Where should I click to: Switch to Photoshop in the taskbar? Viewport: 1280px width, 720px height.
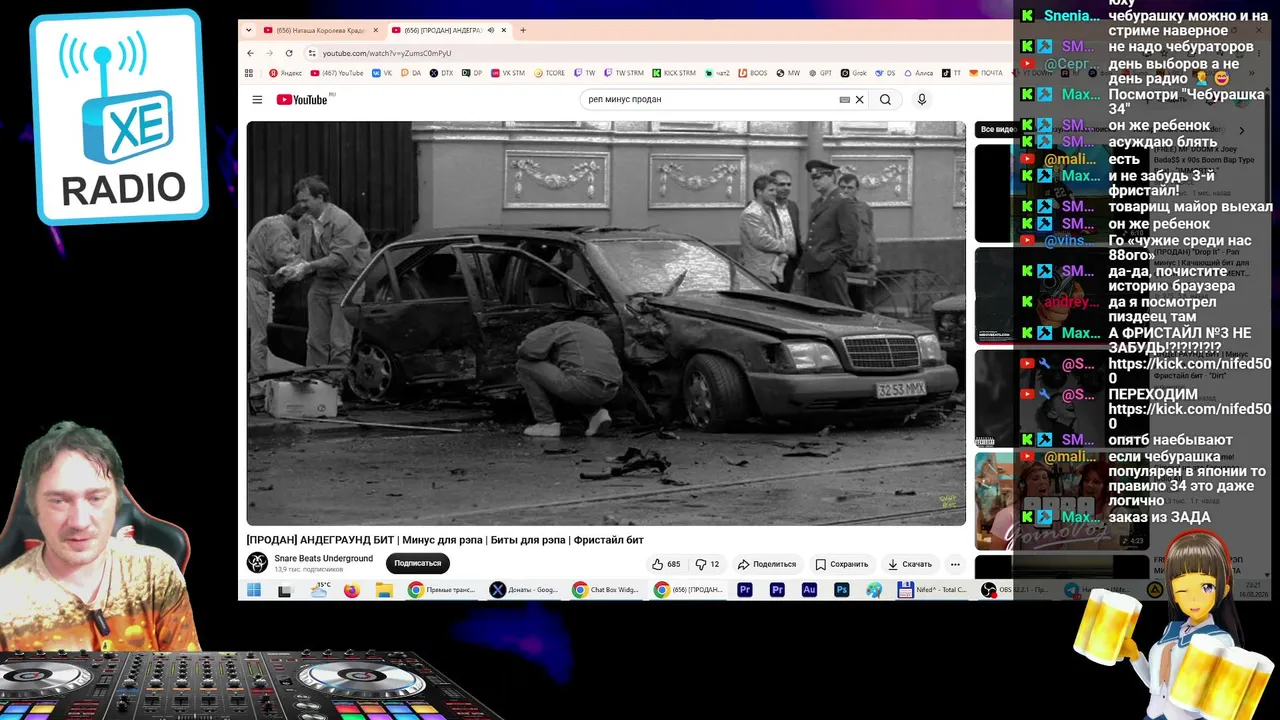842,590
